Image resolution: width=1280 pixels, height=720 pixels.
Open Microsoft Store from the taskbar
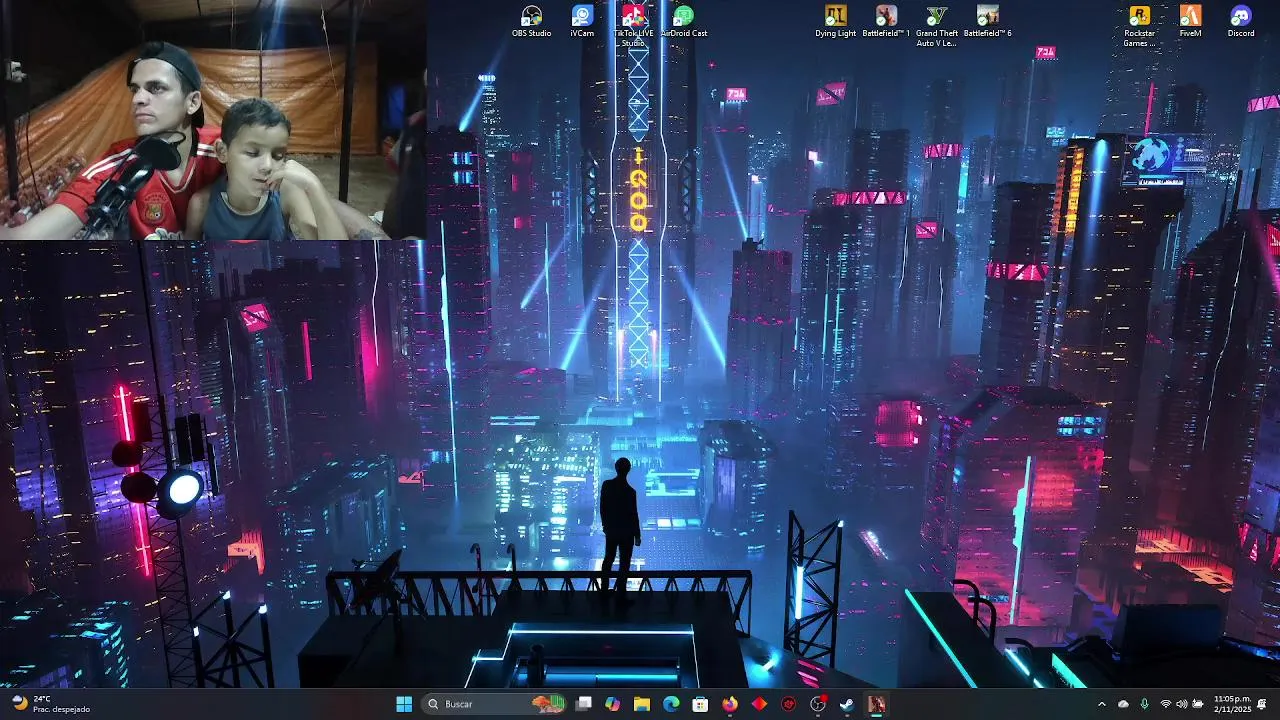pos(701,704)
